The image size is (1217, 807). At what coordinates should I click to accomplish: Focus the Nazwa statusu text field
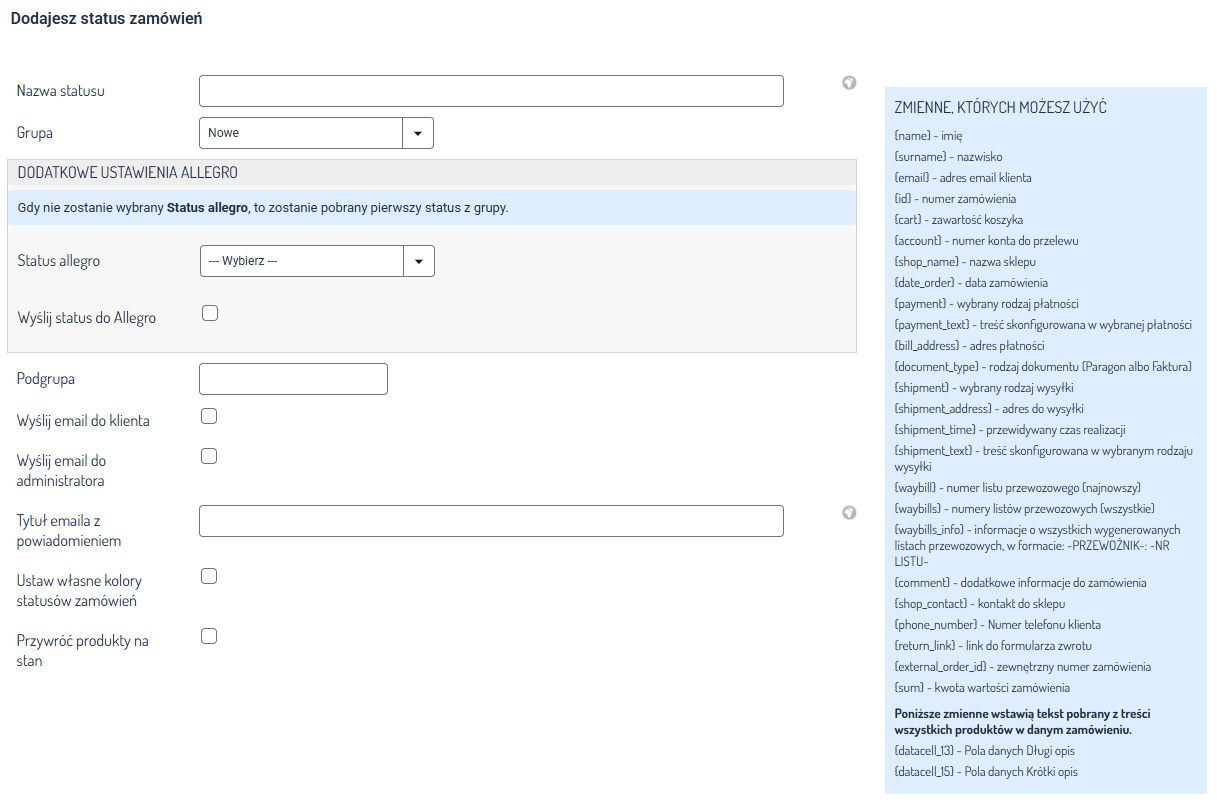click(x=491, y=91)
